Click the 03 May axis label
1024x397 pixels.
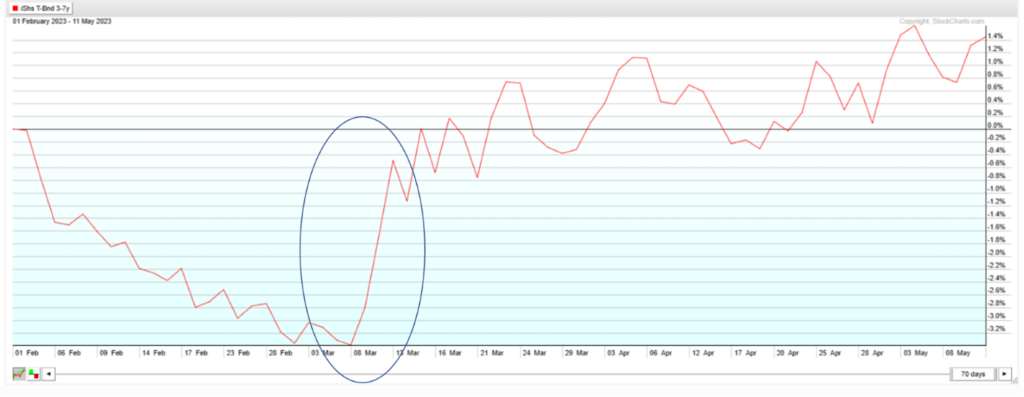916,353
